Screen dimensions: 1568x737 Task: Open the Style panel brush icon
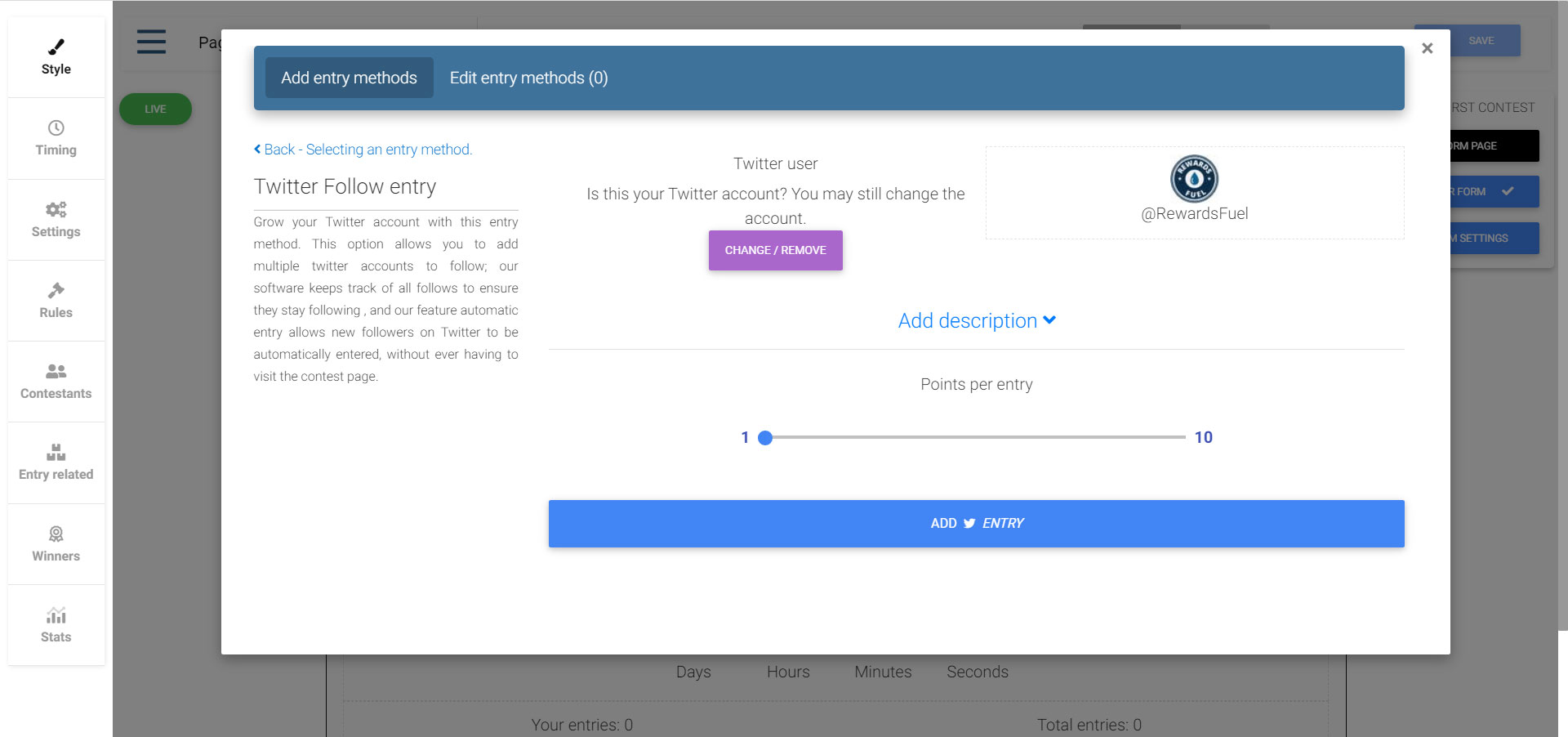click(x=56, y=47)
